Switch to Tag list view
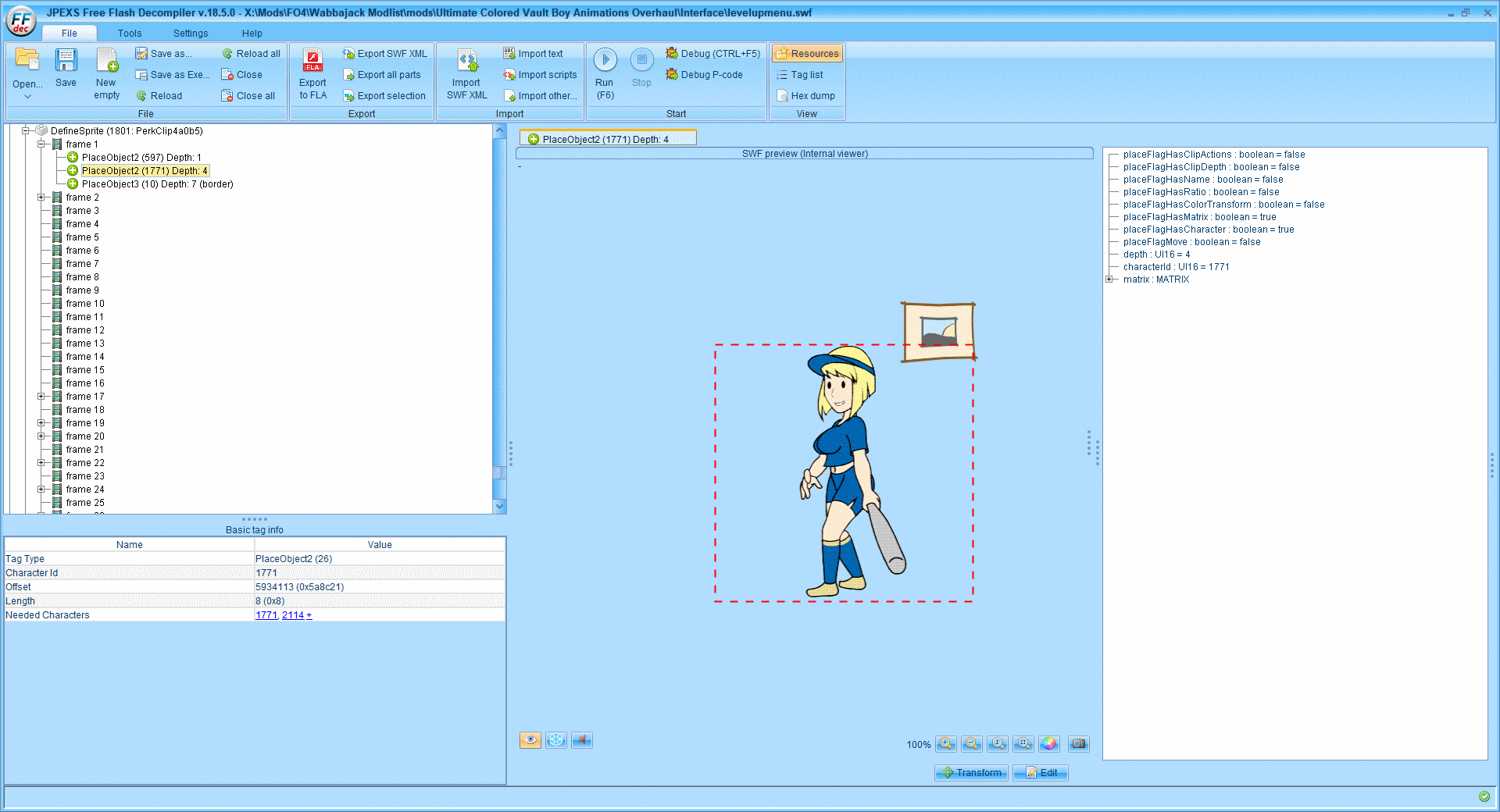This screenshot has height=812, width=1500. [800, 75]
